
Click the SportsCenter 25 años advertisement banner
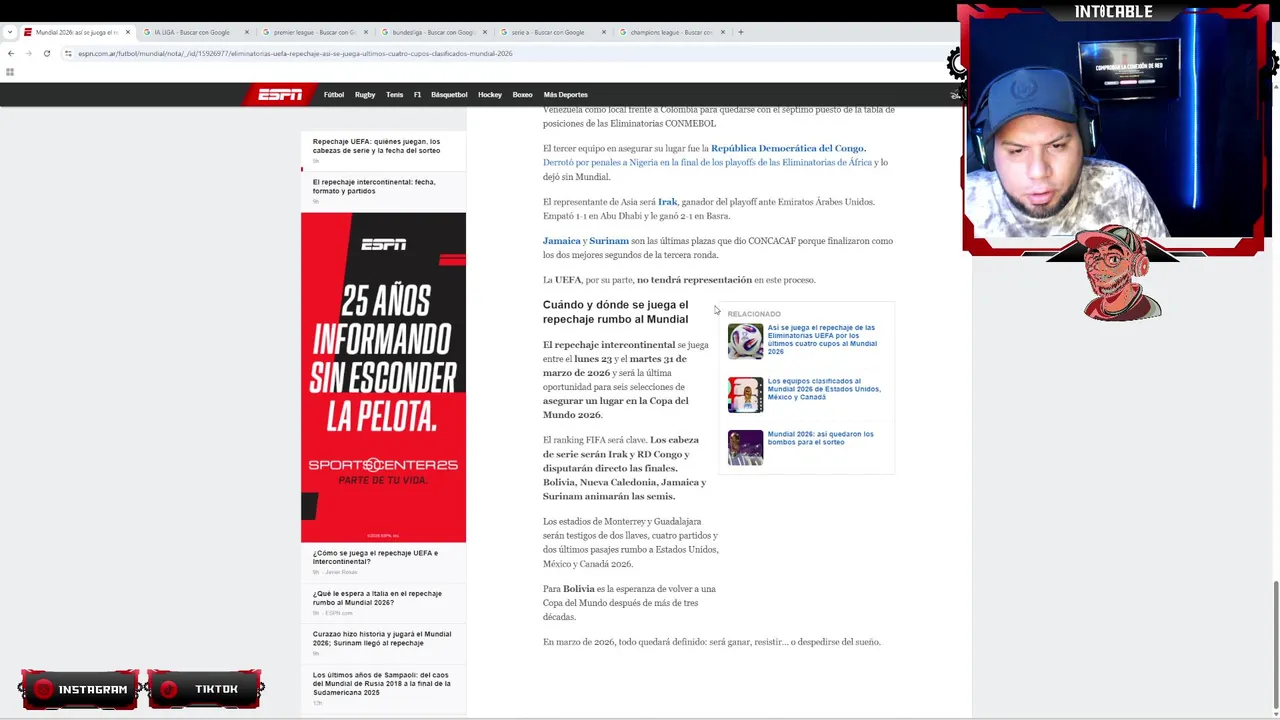(383, 377)
